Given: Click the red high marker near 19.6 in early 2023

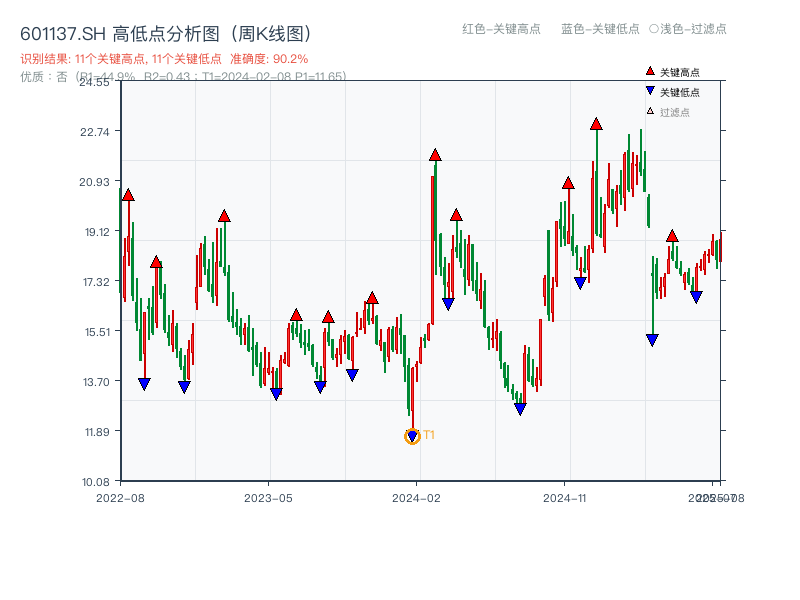Looking at the screenshot, I should coord(224,216).
